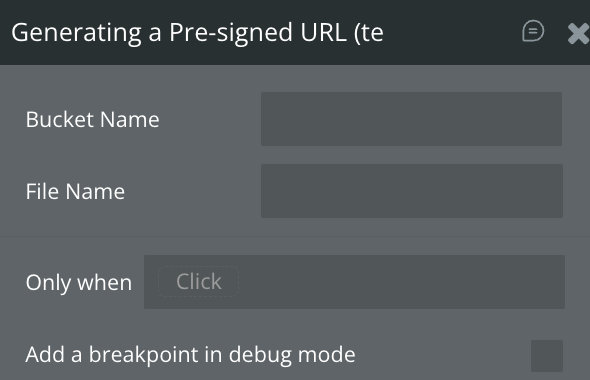The height and width of the screenshot is (380, 590).
Task: Click the divider line above Only when
Action: [x=295, y=237]
